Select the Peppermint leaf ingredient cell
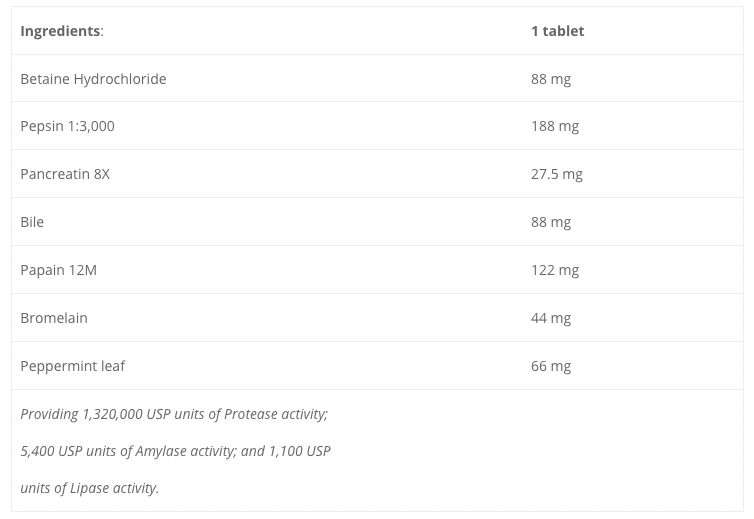This screenshot has height=519, width=754. [73, 366]
